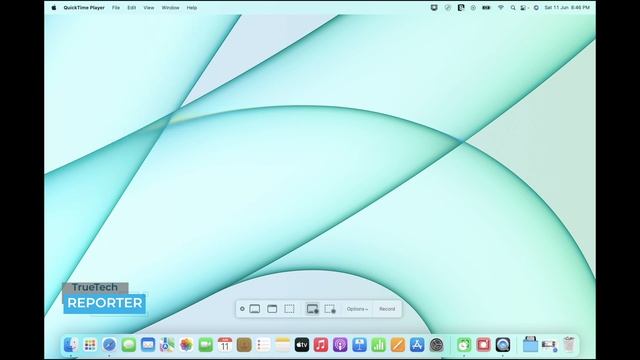
Task: Open the red square app icon in the Dock
Action: 483,345
